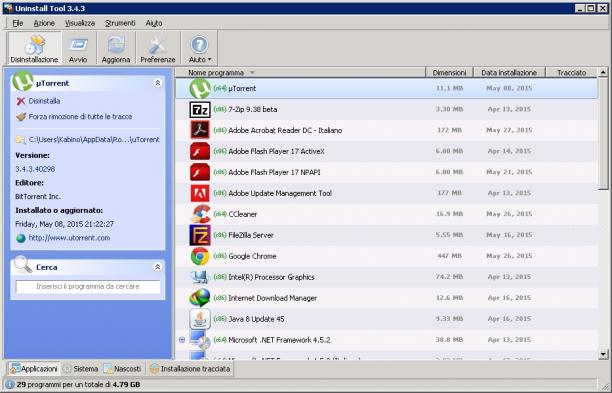This screenshot has width=612, height=393.
Task: Click the Aggiorna refresh icon
Action: 116,45
